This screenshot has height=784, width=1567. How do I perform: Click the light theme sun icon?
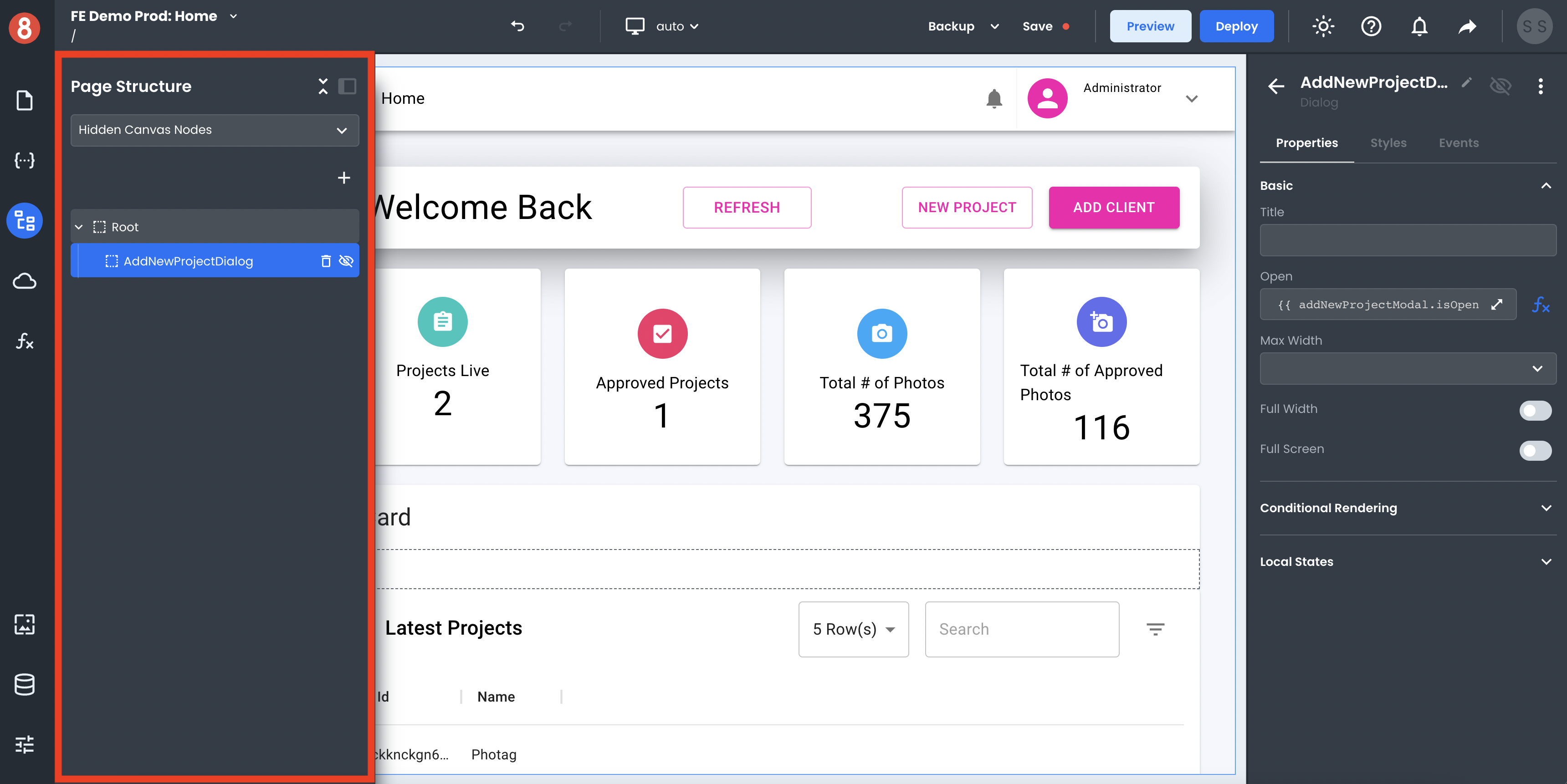(x=1323, y=26)
